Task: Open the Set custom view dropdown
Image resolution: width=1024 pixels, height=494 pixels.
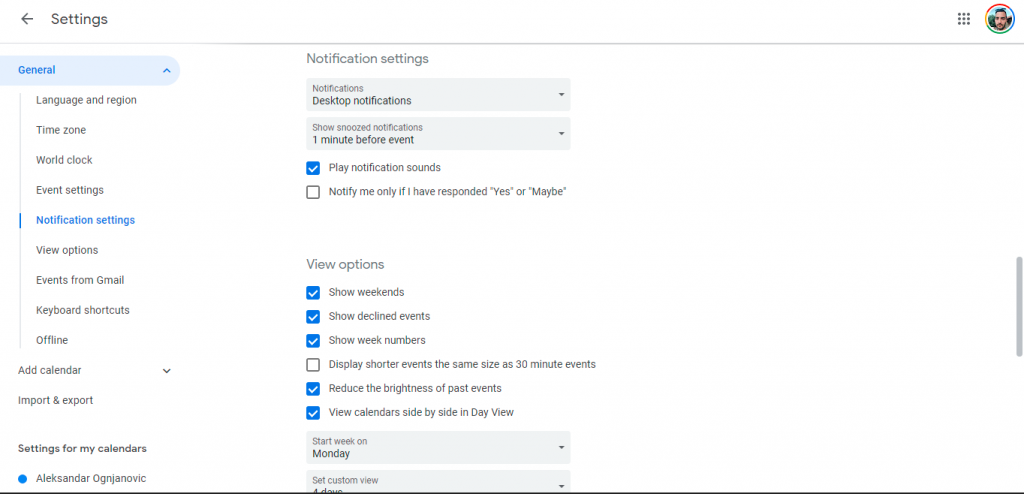Action: click(438, 482)
